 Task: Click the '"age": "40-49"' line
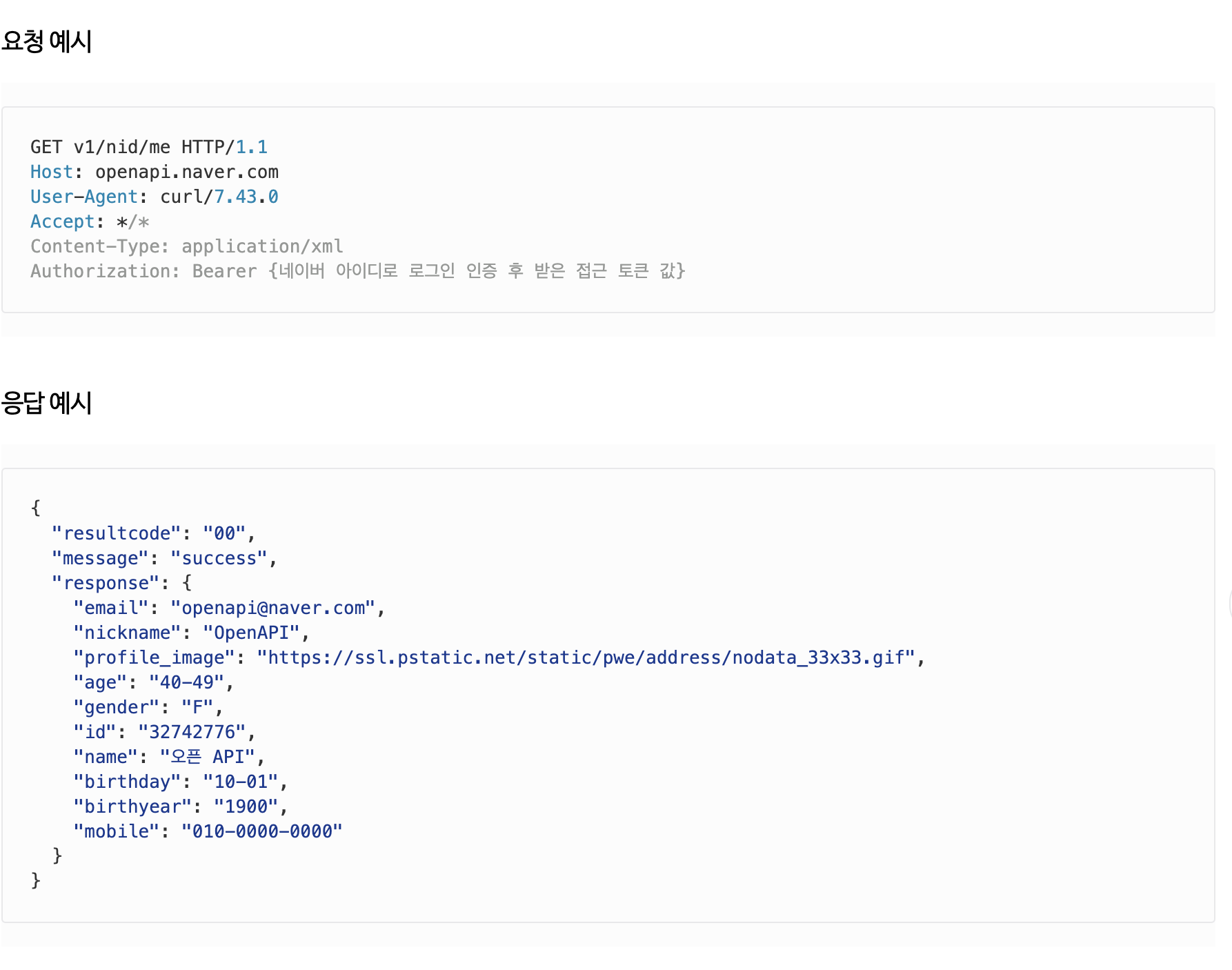tap(154, 682)
